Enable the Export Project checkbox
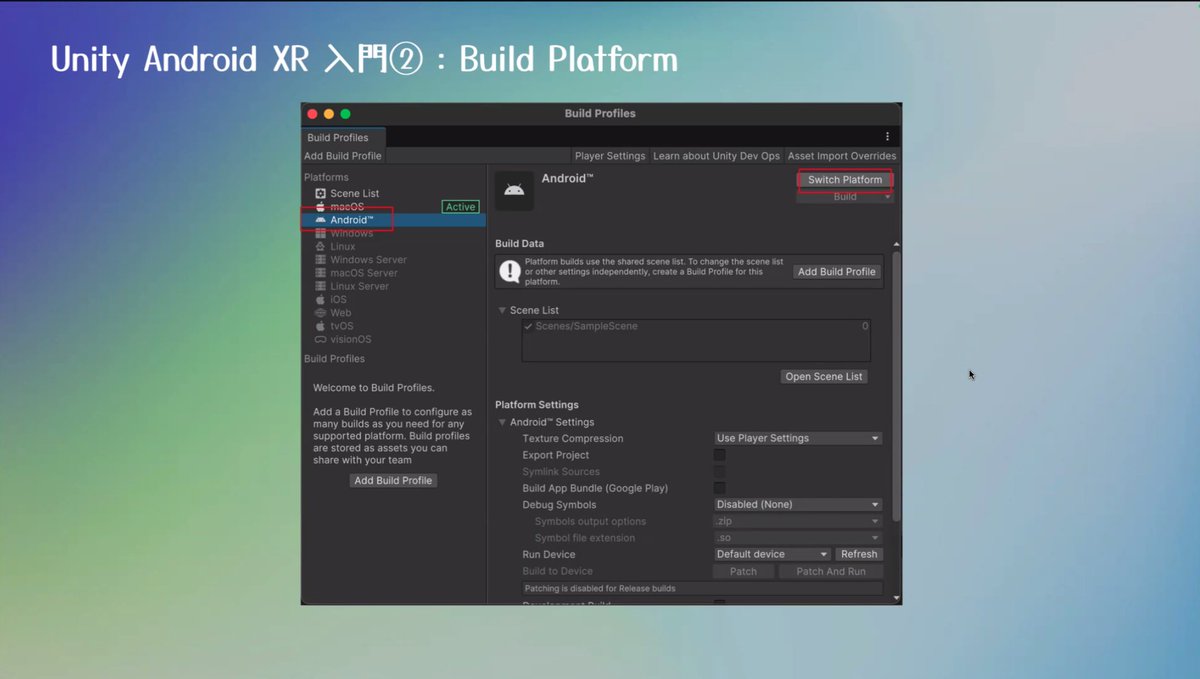 [x=718, y=454]
